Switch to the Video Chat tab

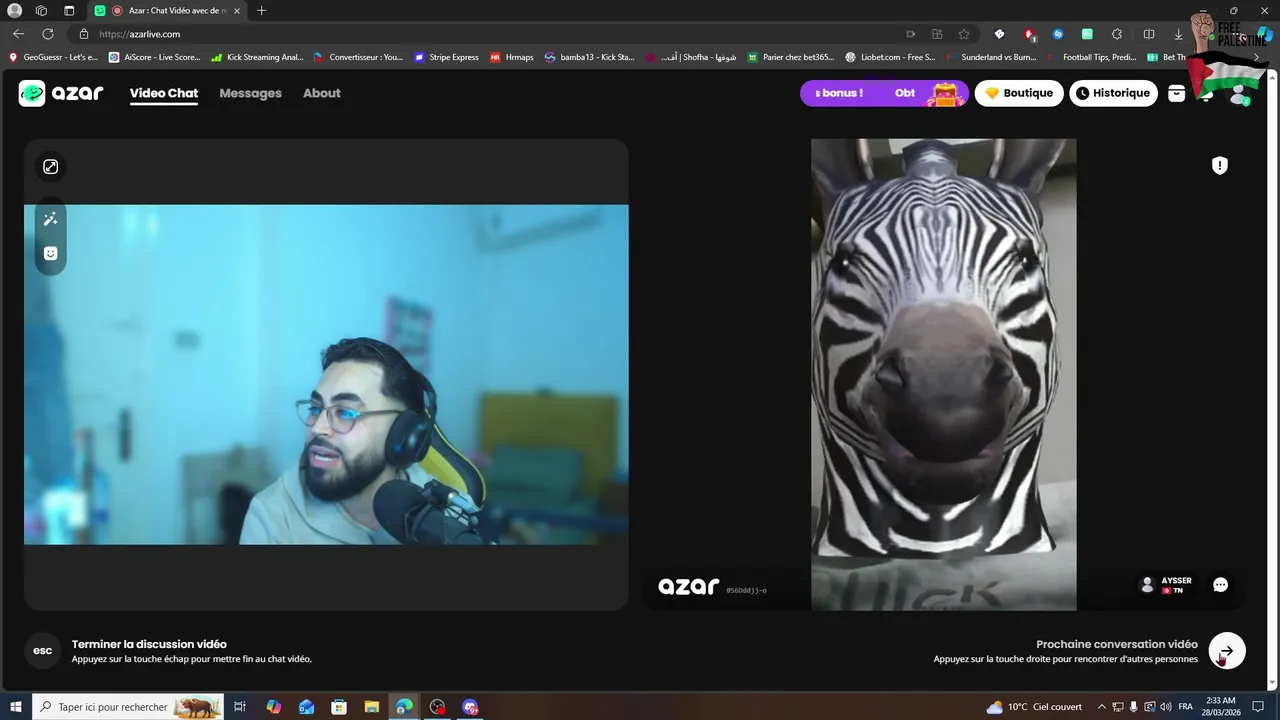tap(164, 93)
